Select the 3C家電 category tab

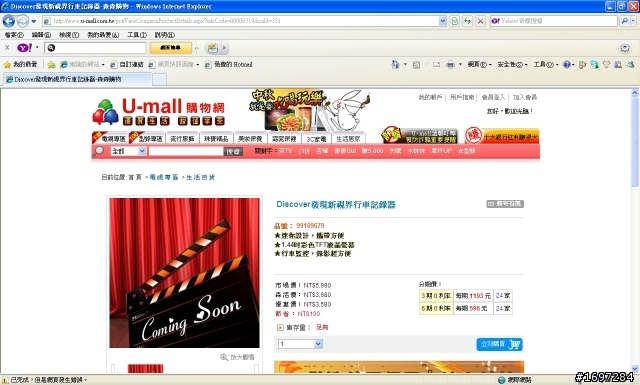316,139
